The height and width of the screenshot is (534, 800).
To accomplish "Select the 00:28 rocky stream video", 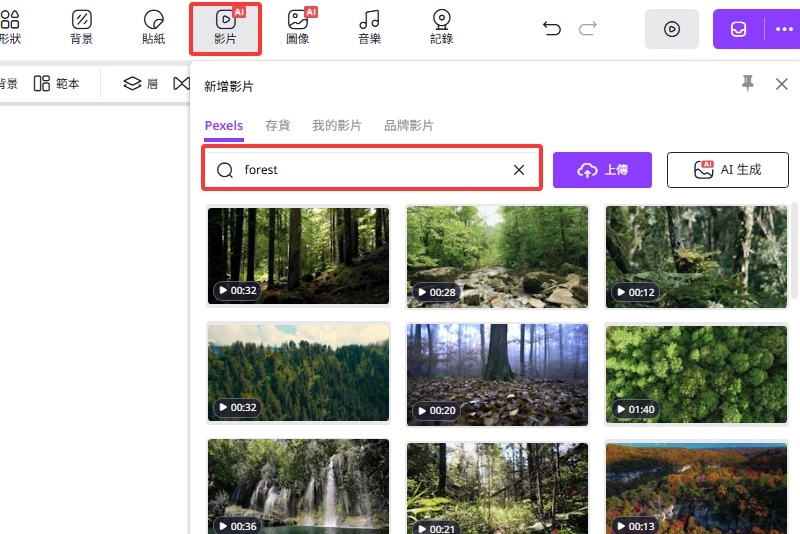I will 497,257.
